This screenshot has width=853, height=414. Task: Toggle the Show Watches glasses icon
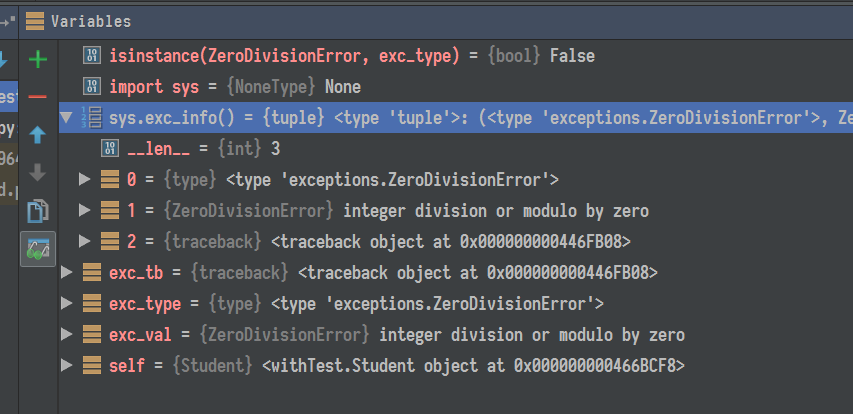pos(38,248)
